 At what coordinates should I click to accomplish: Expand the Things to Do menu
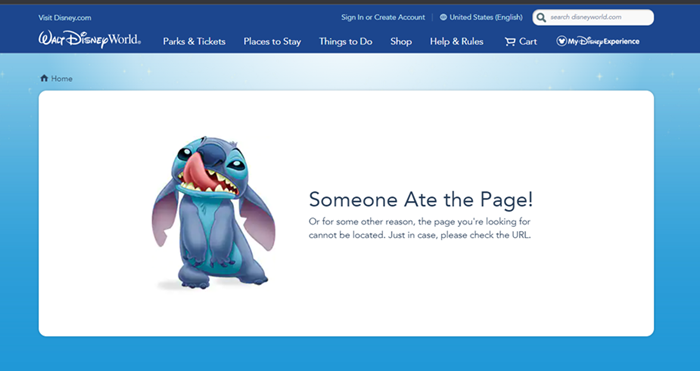click(346, 42)
